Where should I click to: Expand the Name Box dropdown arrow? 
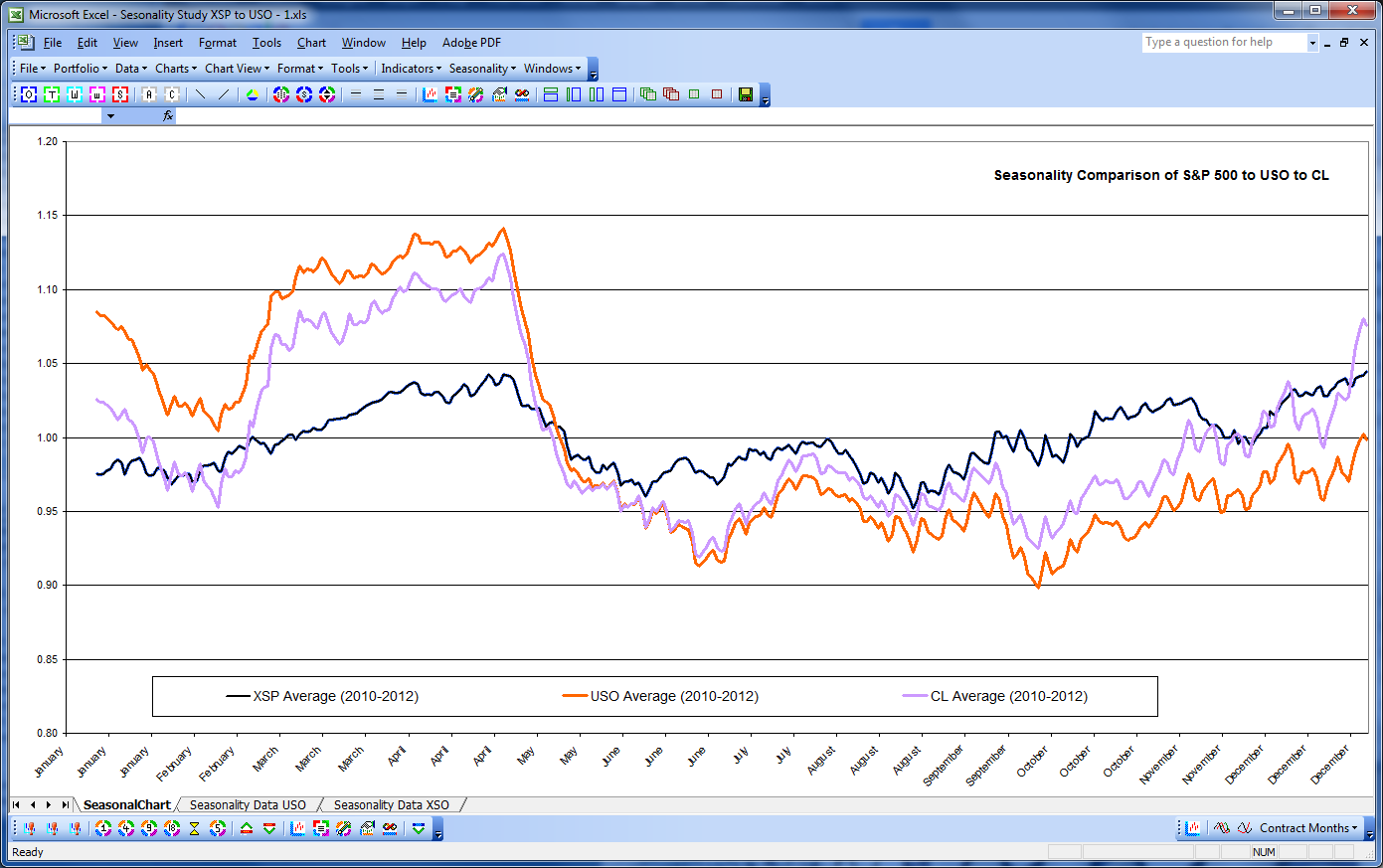[110, 116]
